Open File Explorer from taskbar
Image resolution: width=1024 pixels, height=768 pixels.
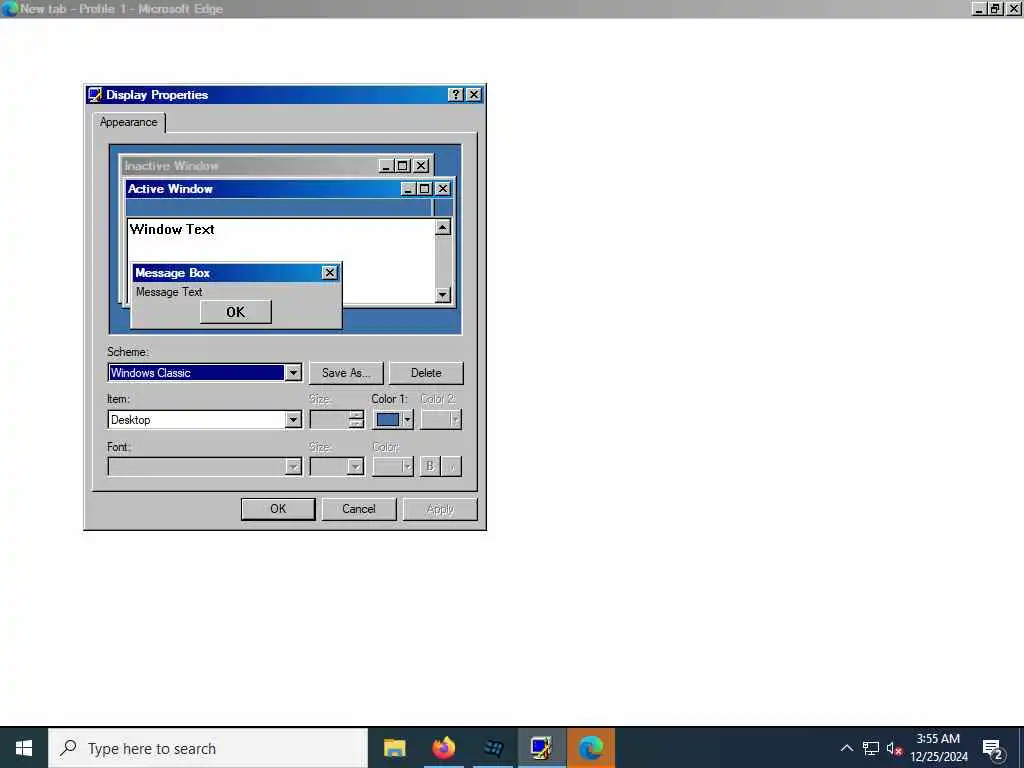click(394, 748)
